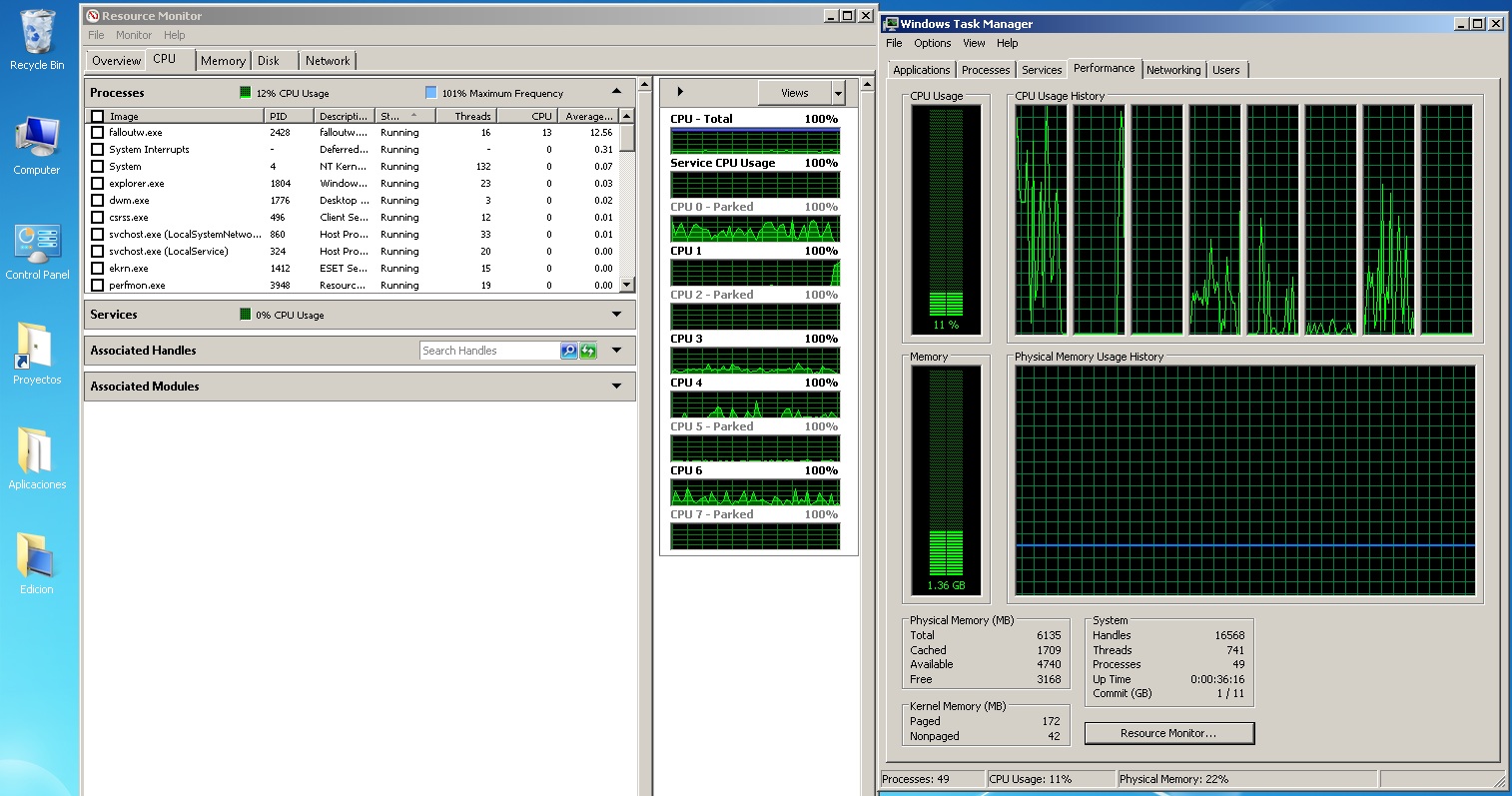Sort by the Average CPU column
The width and height of the screenshot is (1512, 796).
click(x=587, y=116)
